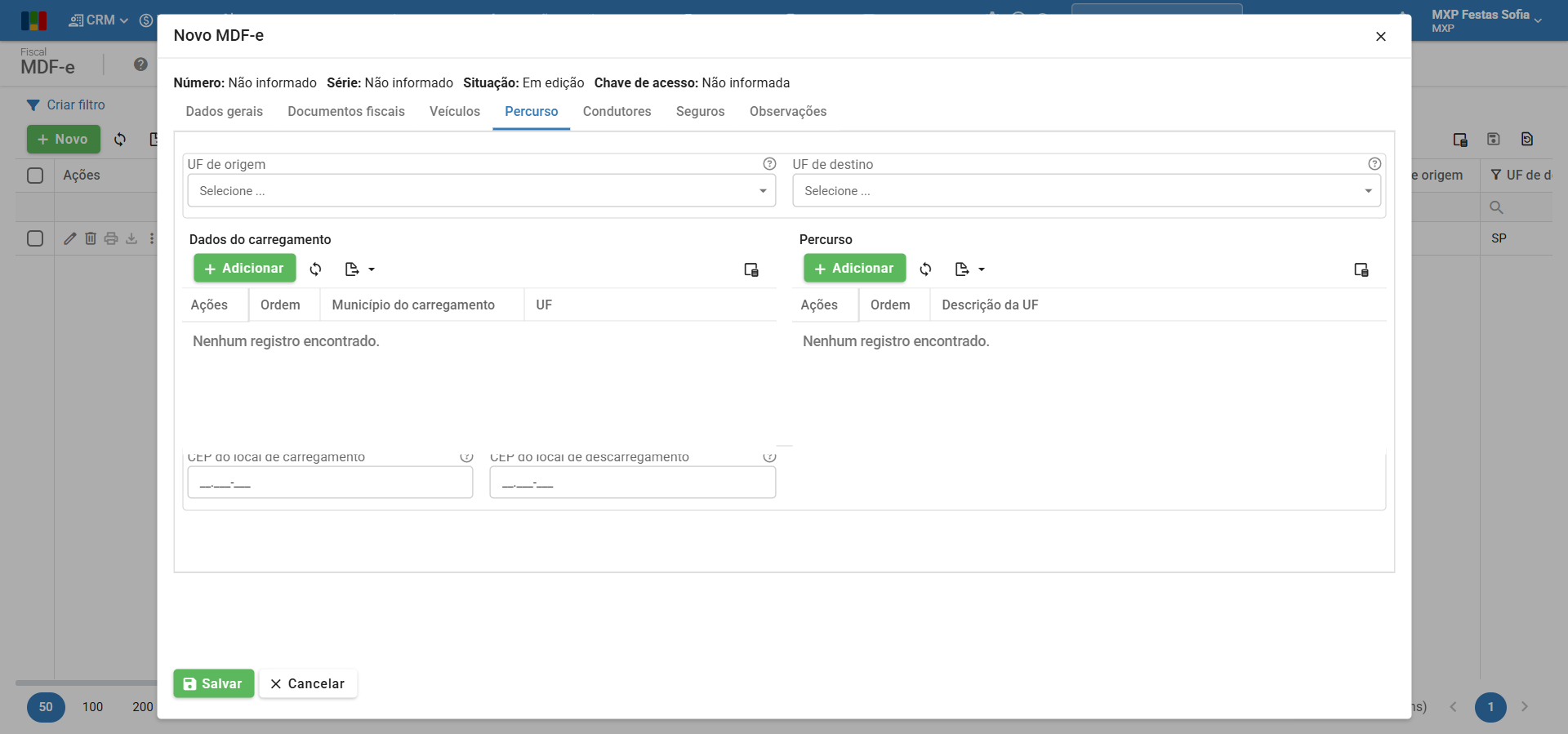
Task: Go to the next page of the list
Action: click(x=1525, y=707)
